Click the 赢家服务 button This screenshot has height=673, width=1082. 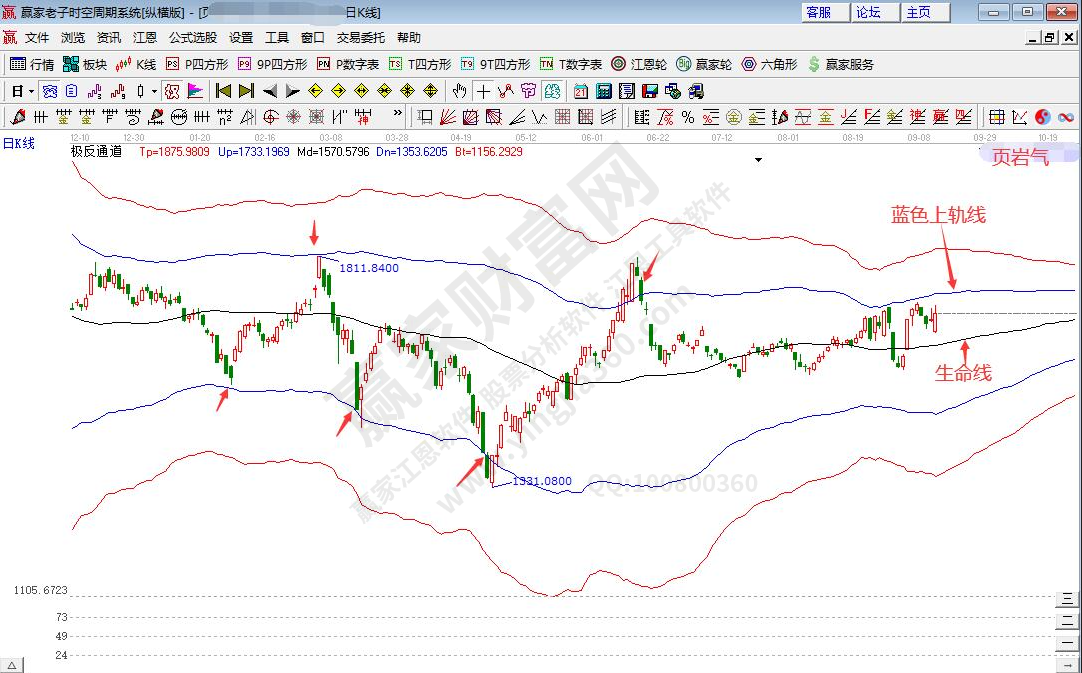[x=841, y=64]
